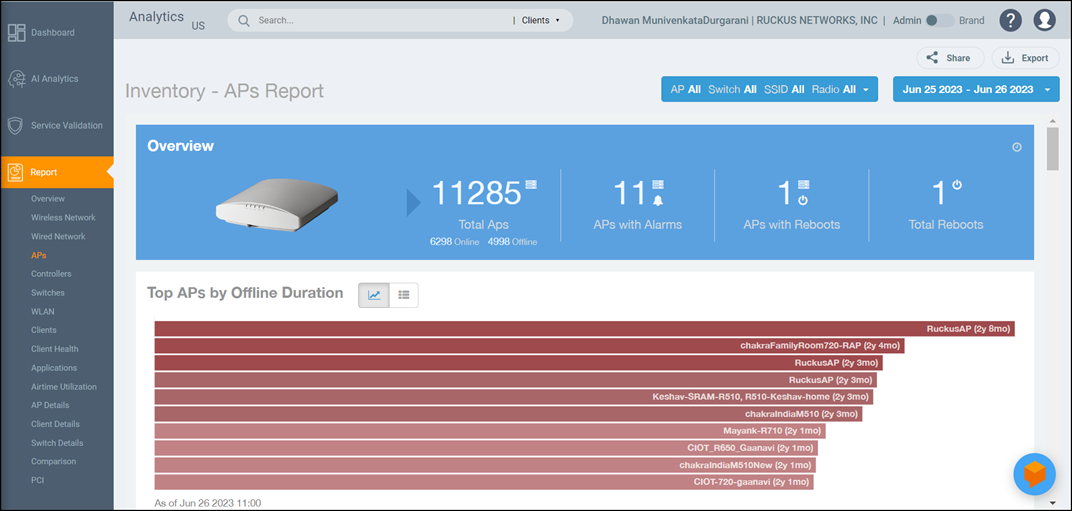Click the 6298 Online count text
This screenshot has height=511, width=1072.
454,241
